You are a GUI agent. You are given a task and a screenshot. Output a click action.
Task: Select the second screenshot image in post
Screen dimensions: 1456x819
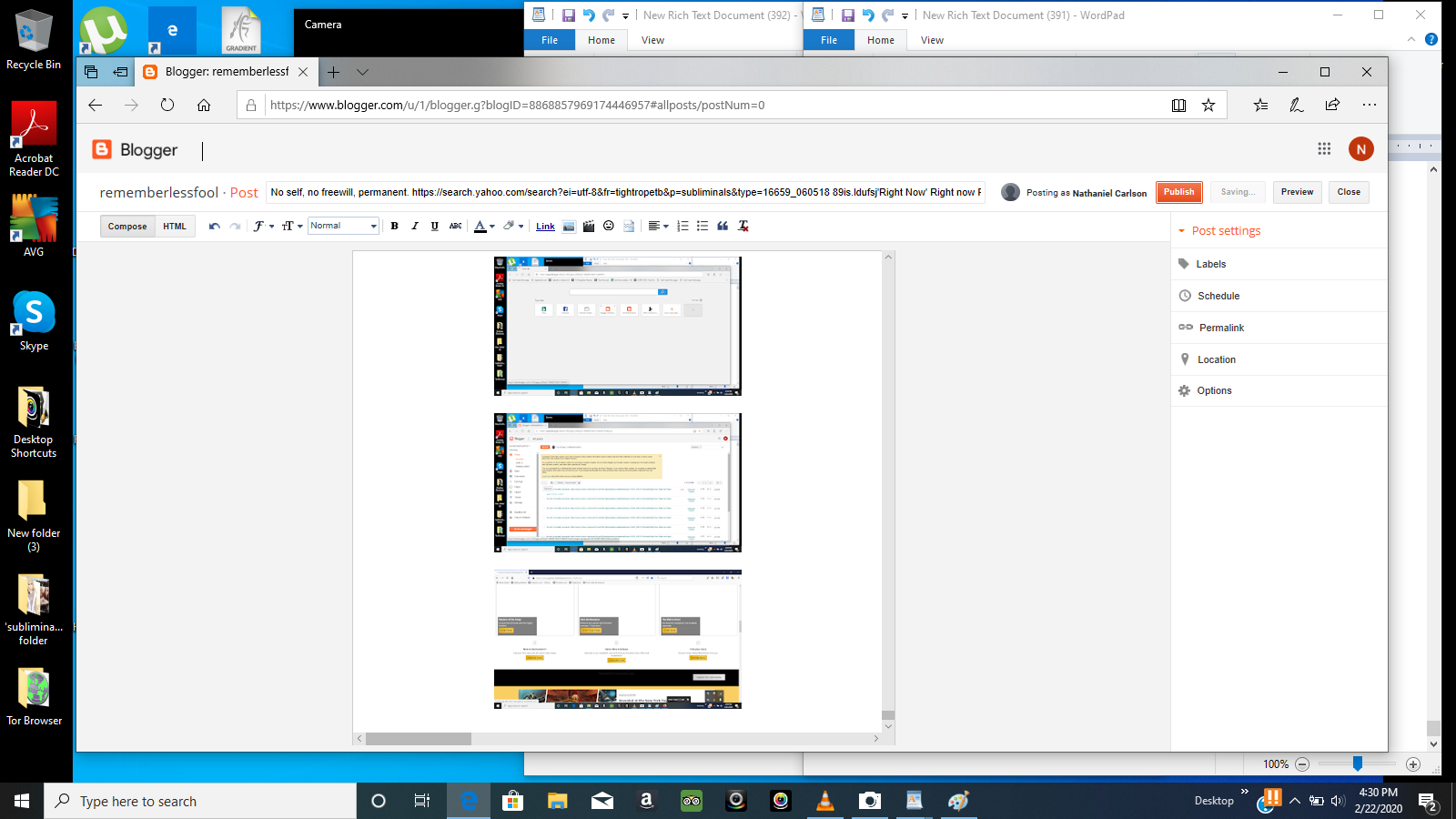[618, 482]
